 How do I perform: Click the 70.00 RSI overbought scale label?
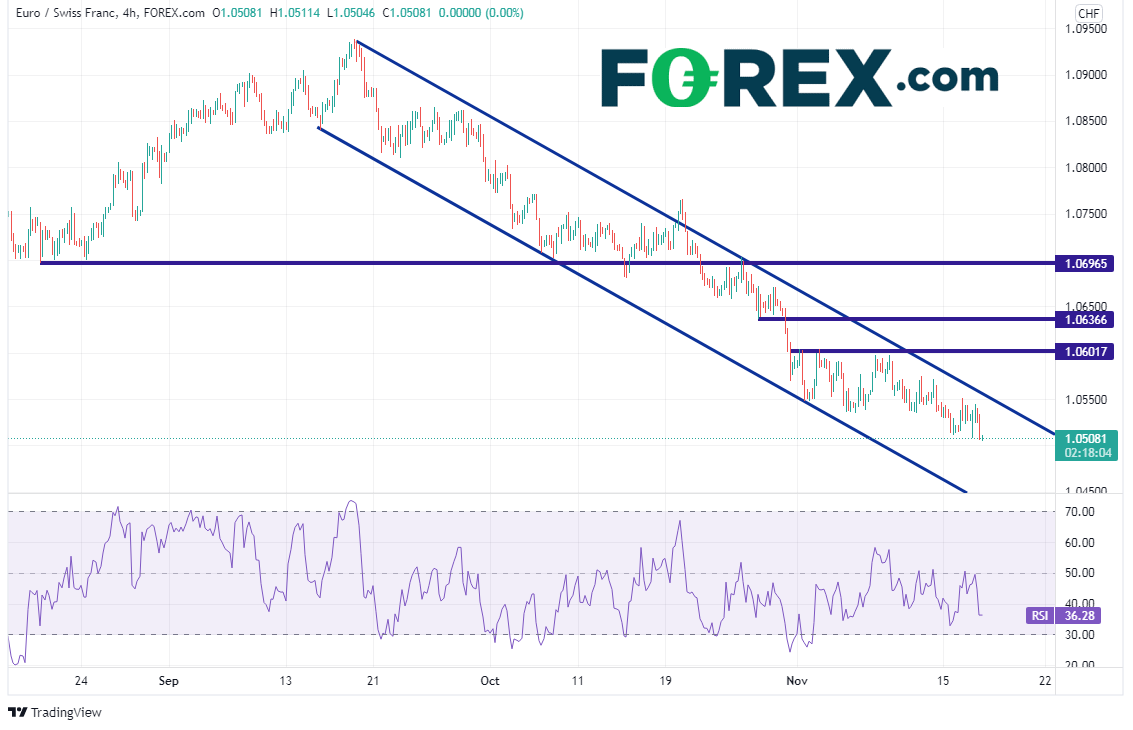pyautogui.click(x=1079, y=512)
